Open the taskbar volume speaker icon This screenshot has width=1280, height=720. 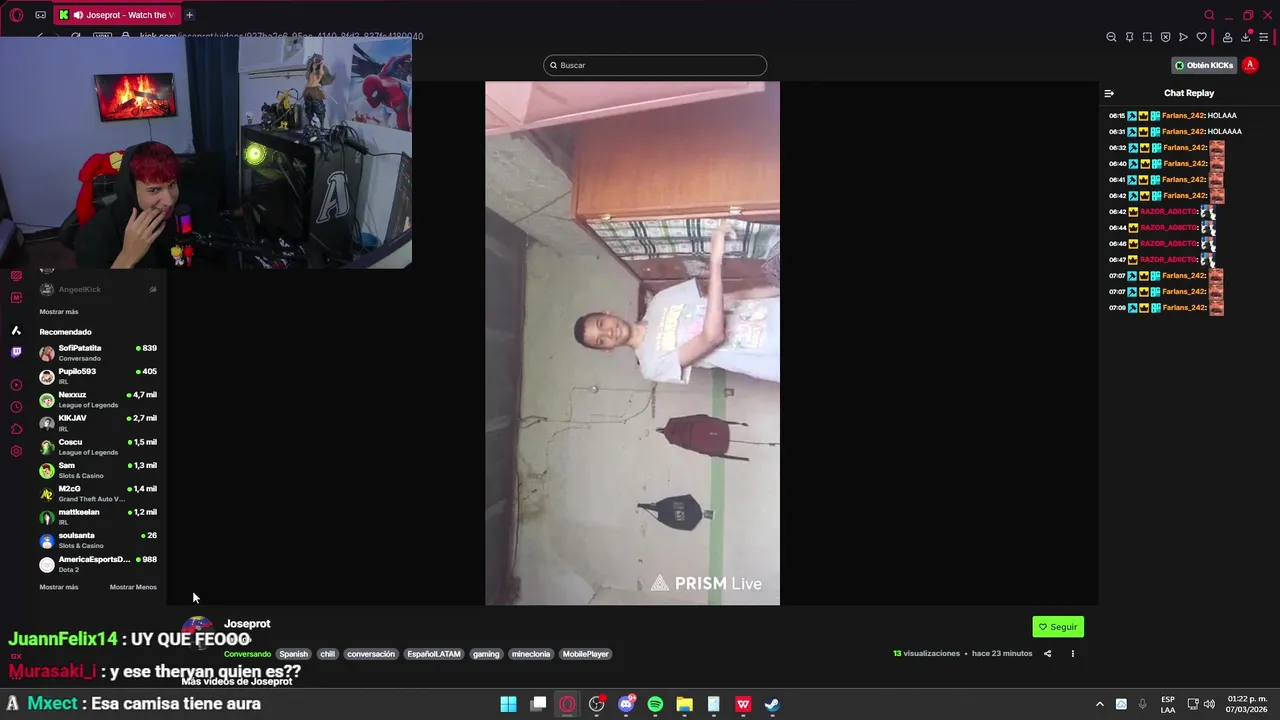pyautogui.click(x=1209, y=704)
